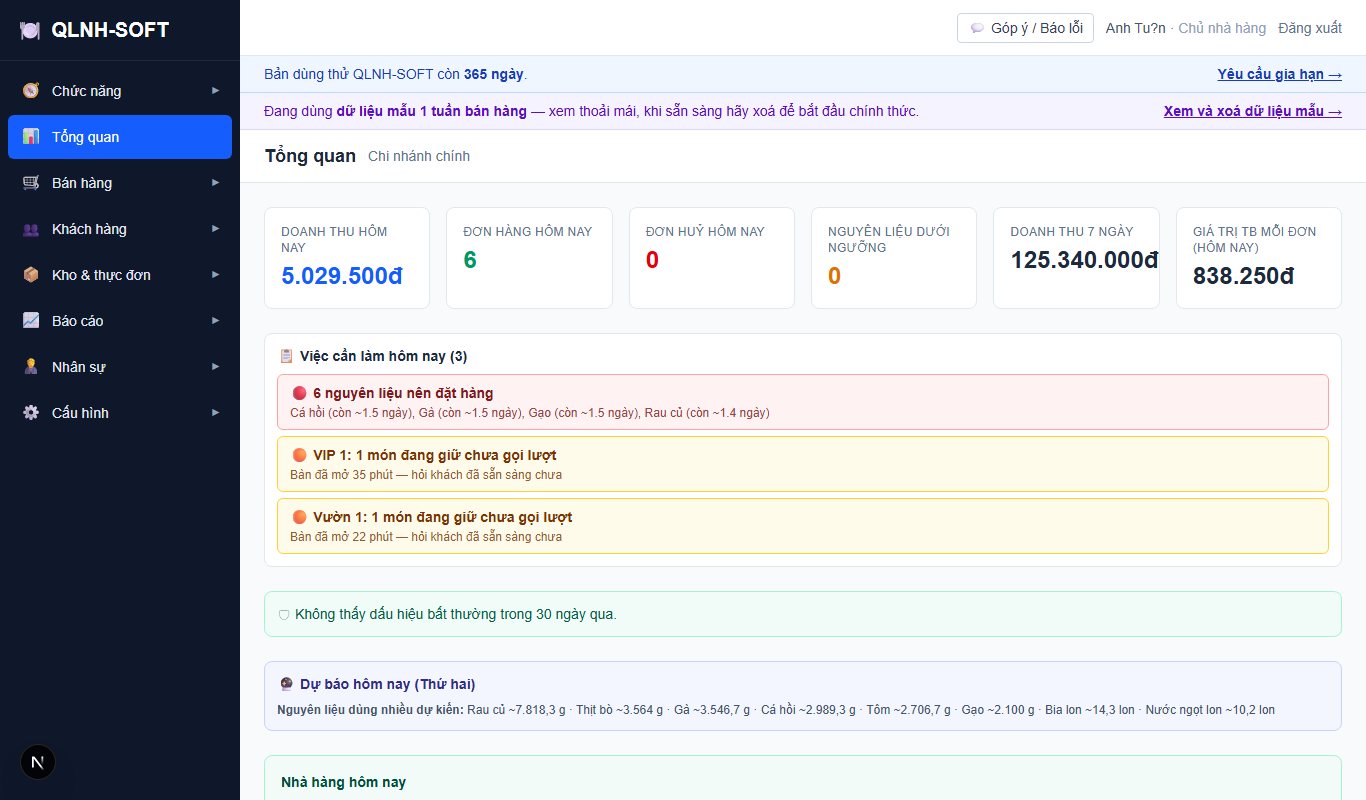Viewport: 1366px width, 800px height.
Task: Click the 838.250đ average order value
Action: tap(1243, 276)
